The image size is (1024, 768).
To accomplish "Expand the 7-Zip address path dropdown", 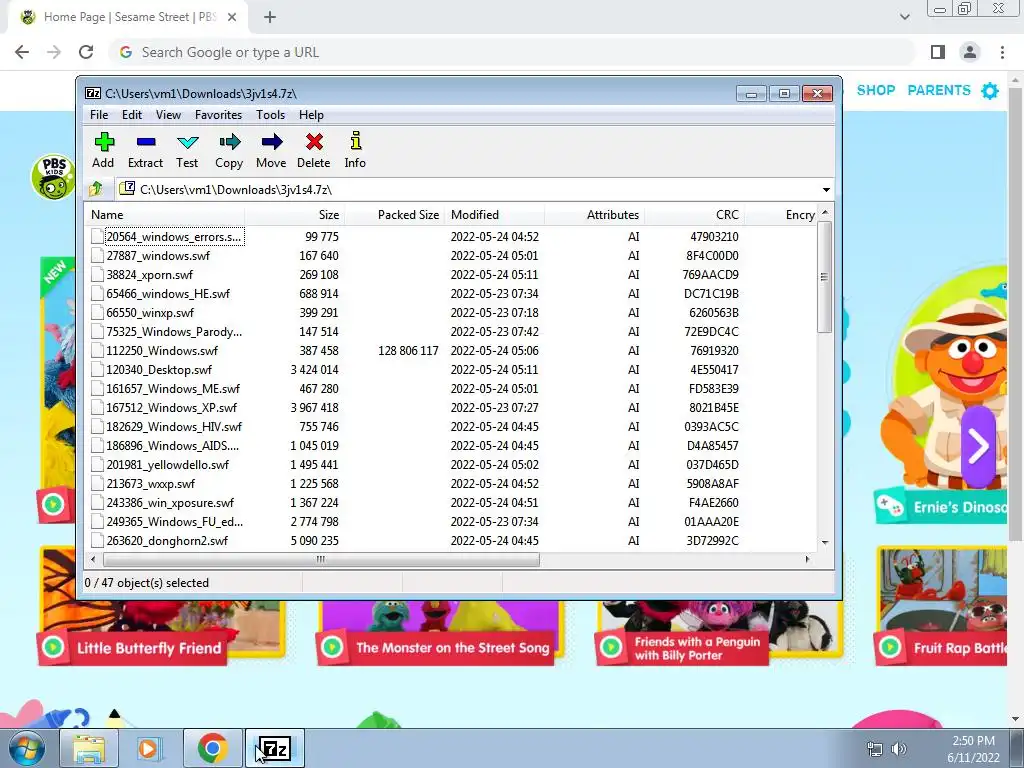I will point(826,189).
